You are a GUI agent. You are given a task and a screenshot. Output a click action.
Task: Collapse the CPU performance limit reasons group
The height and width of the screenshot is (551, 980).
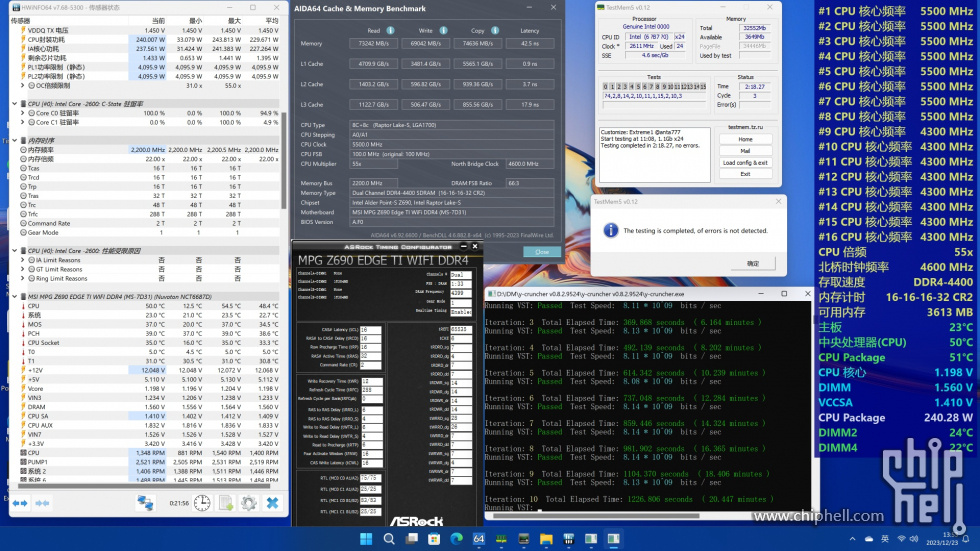click(x=14, y=251)
